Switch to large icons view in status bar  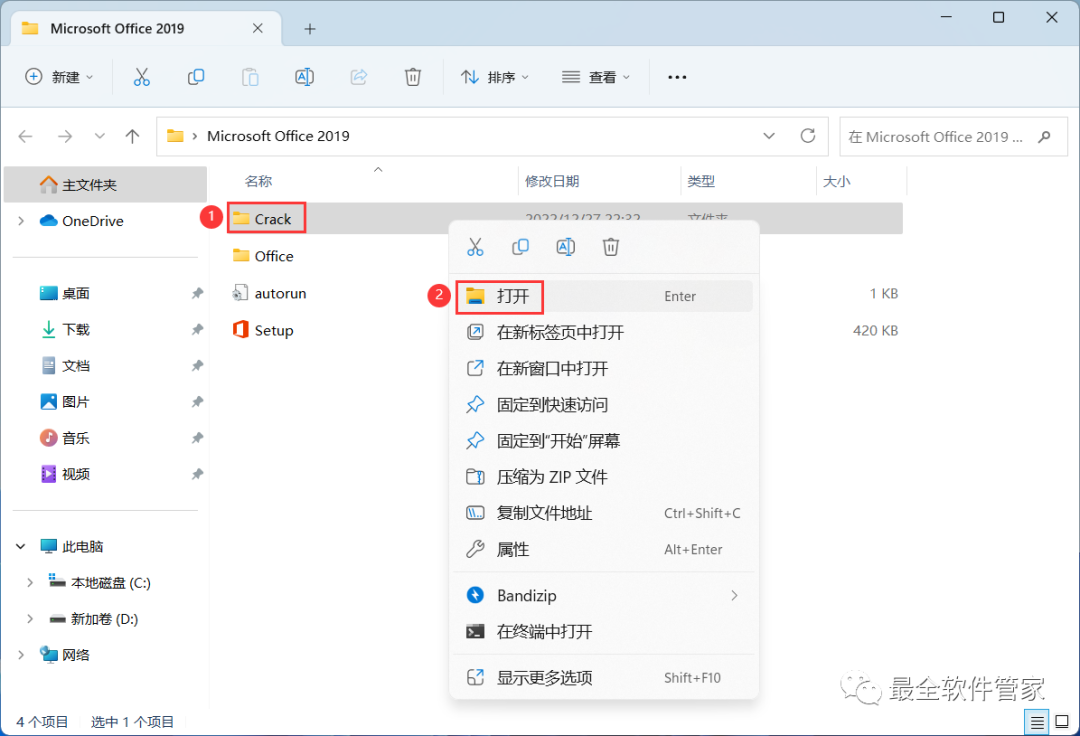point(1062,722)
